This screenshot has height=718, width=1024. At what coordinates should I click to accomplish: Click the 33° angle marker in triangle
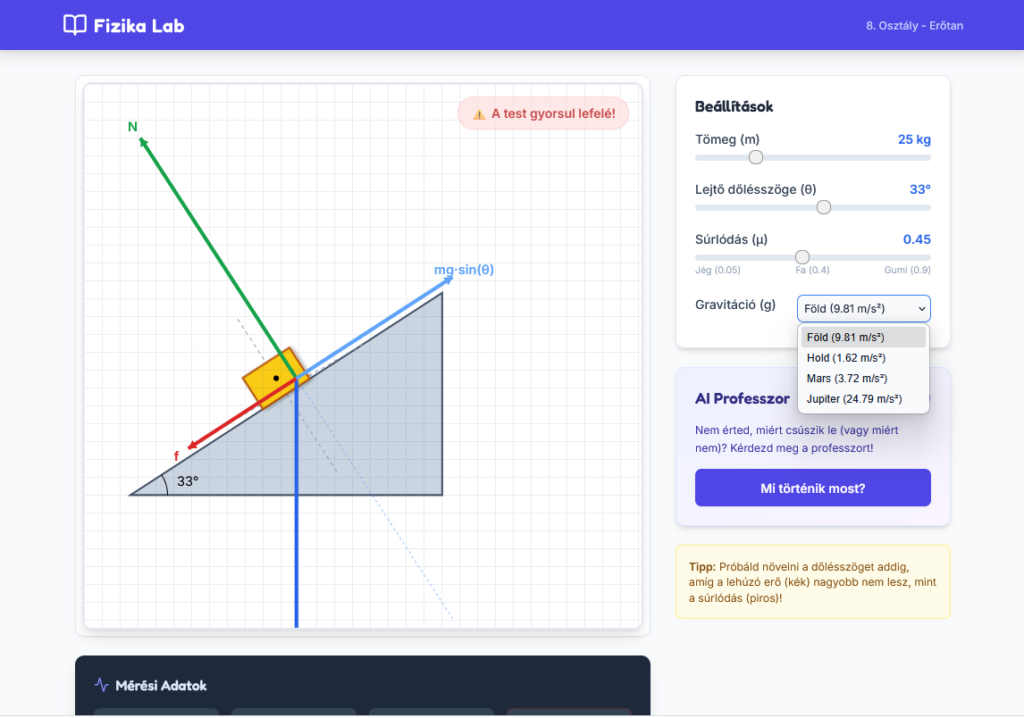(187, 481)
